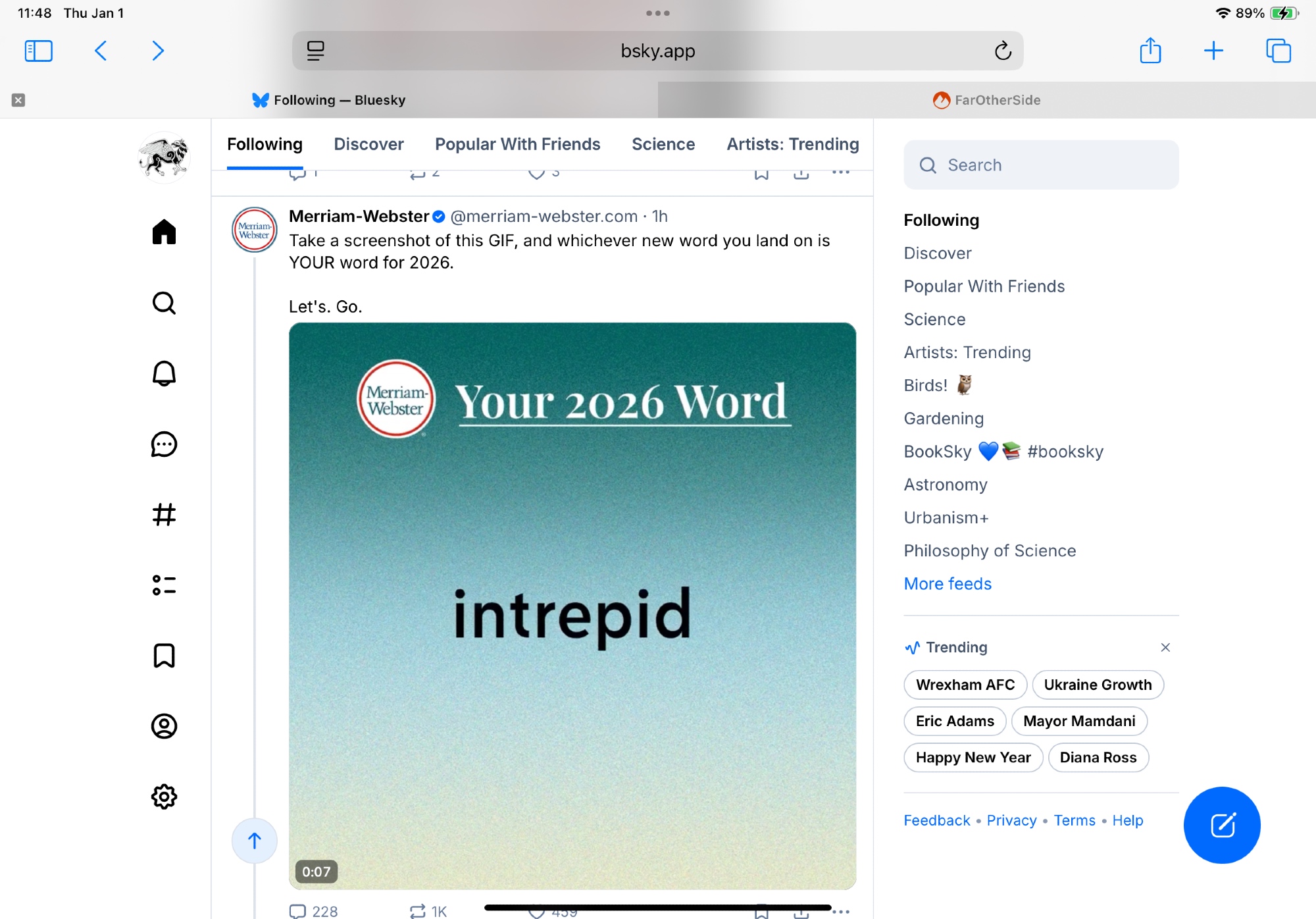Open saved posts bookmark icon
The image size is (1316, 919).
tap(164, 656)
